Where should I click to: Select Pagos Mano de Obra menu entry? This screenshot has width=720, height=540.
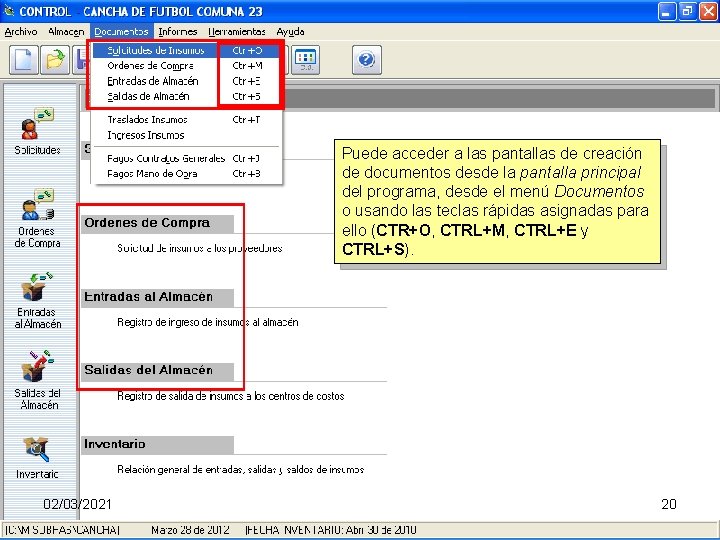[x=185, y=174]
